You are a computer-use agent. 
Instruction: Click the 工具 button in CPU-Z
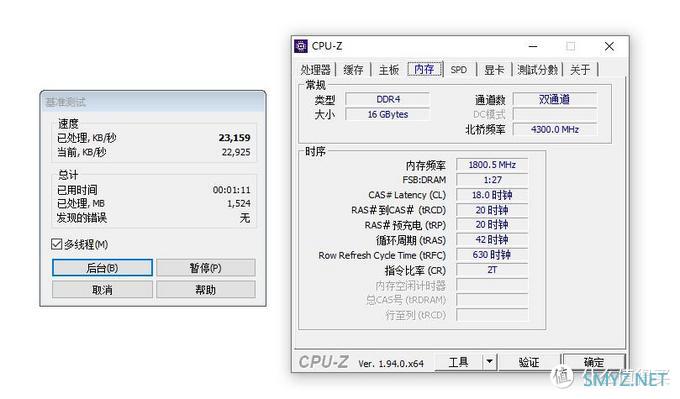point(458,361)
